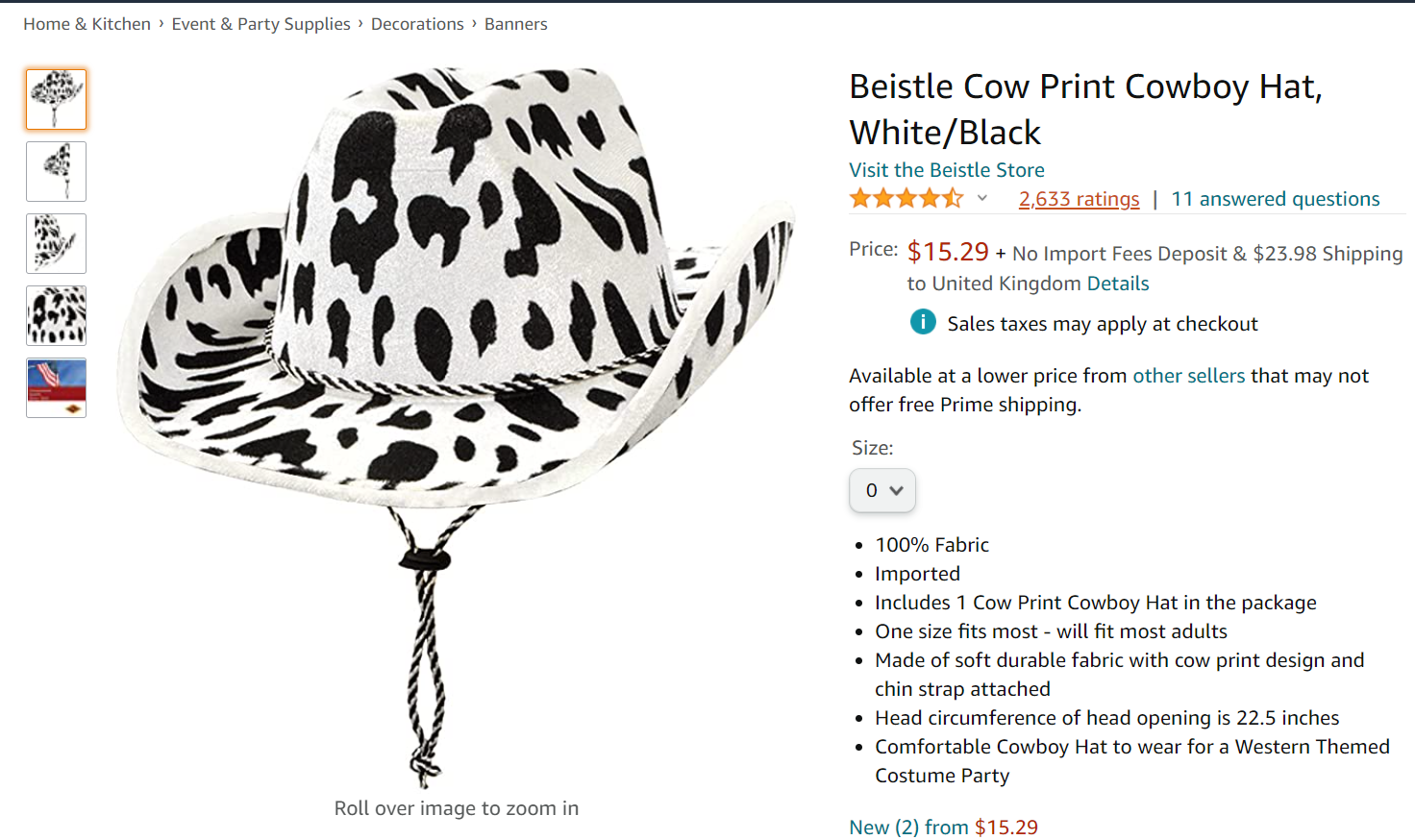
Task: Go to Home & Kitchen breadcrumb
Action: pos(87,24)
